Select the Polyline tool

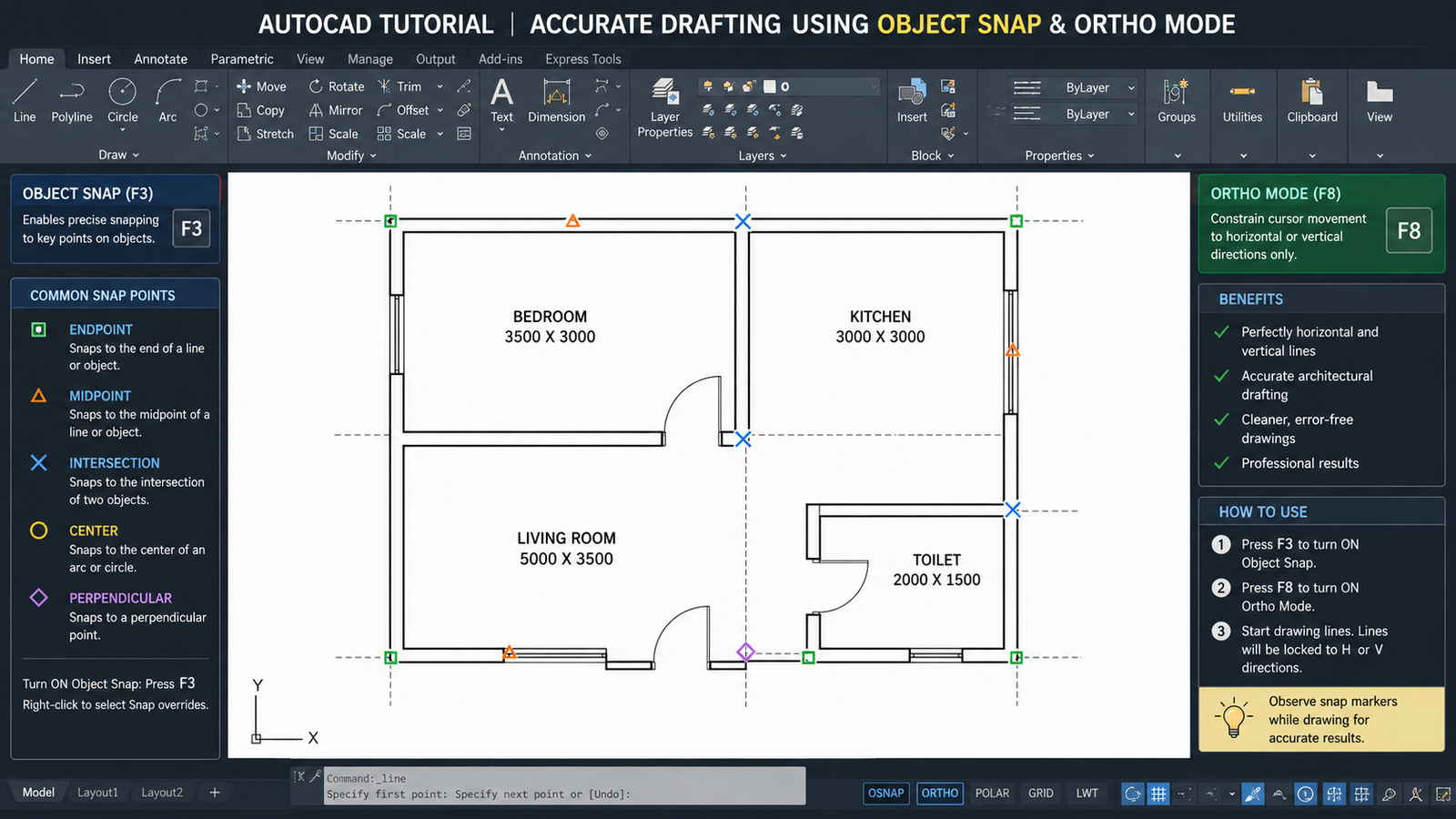pyautogui.click(x=72, y=100)
